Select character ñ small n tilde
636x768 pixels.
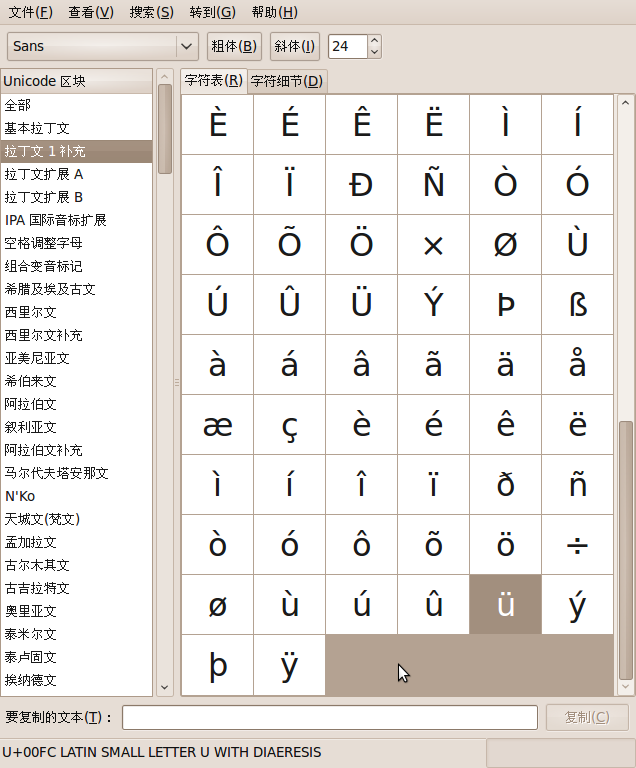(578, 485)
